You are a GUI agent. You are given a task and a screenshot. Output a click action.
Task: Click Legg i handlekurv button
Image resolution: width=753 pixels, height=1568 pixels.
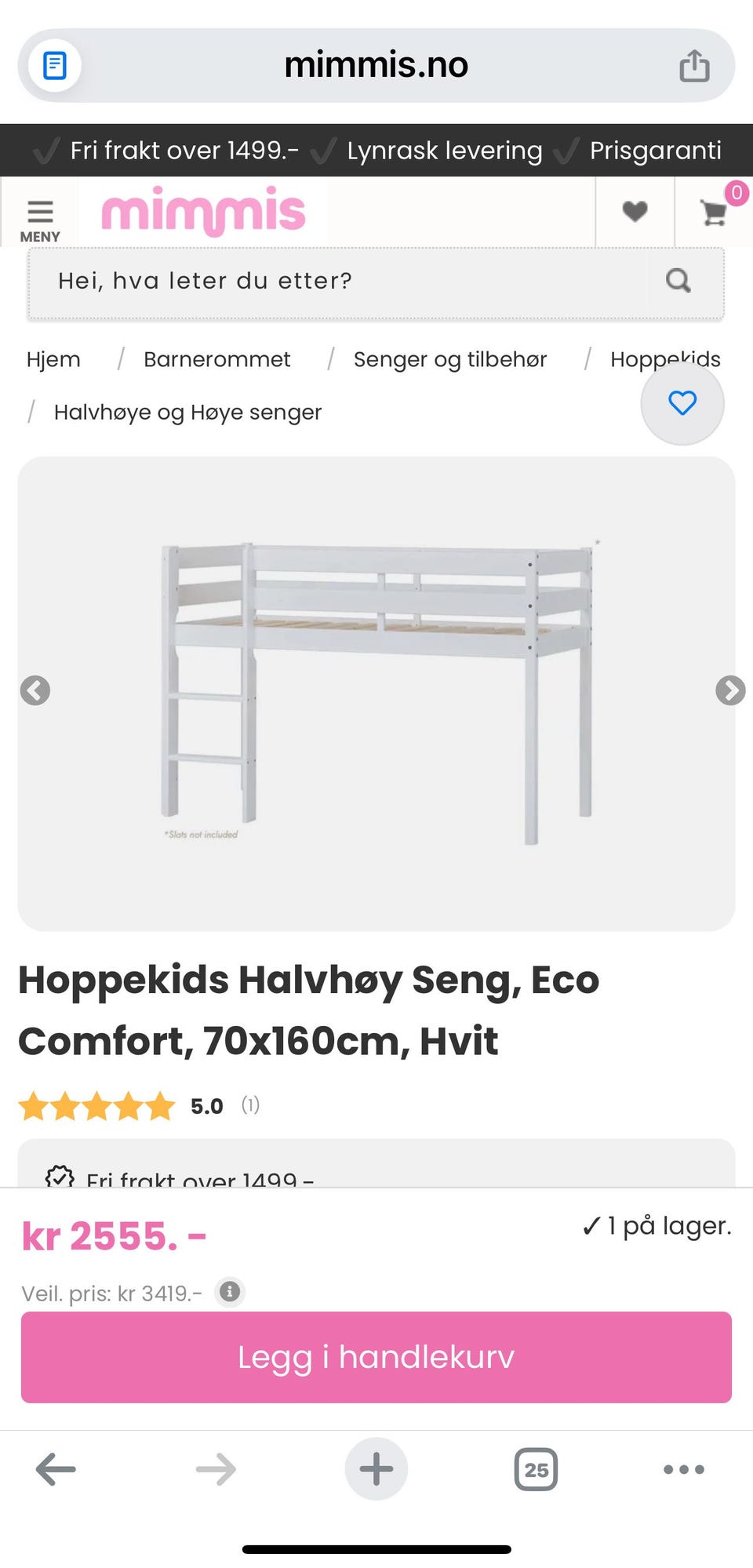pyautogui.click(x=376, y=1357)
